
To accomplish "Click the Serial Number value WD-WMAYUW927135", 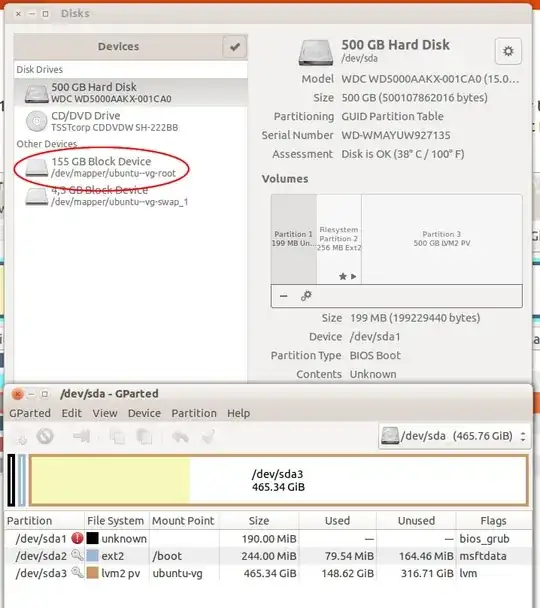I will tap(395, 135).
